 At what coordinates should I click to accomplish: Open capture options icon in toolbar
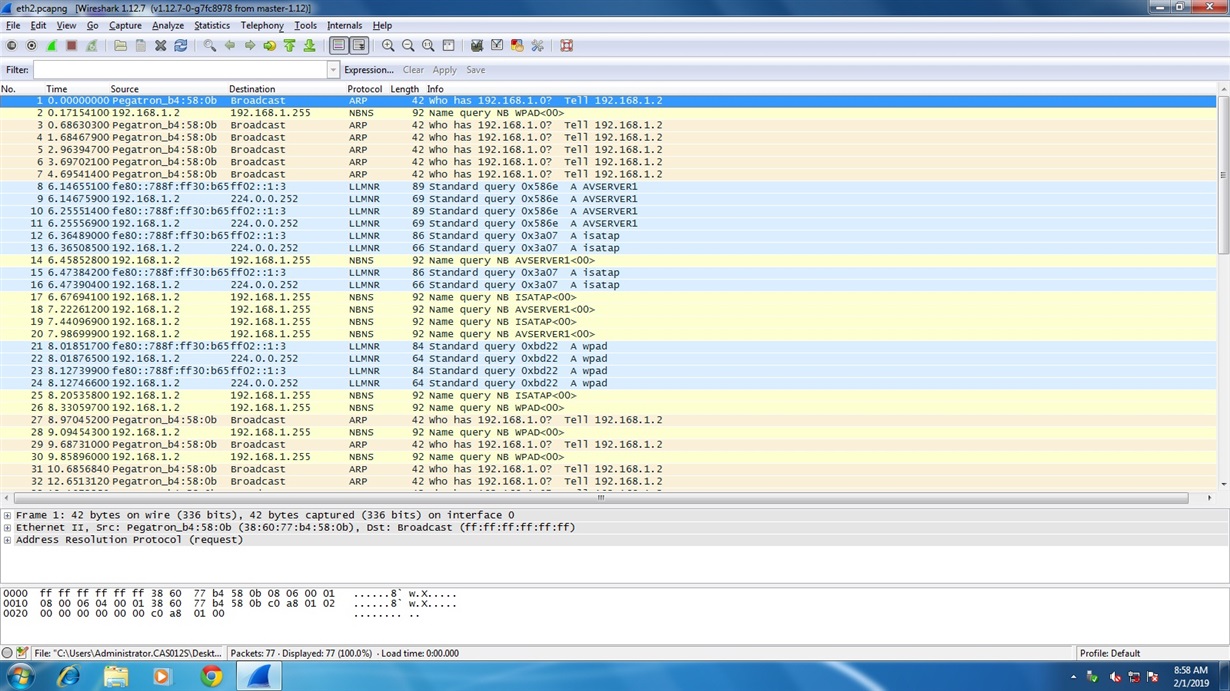point(32,46)
